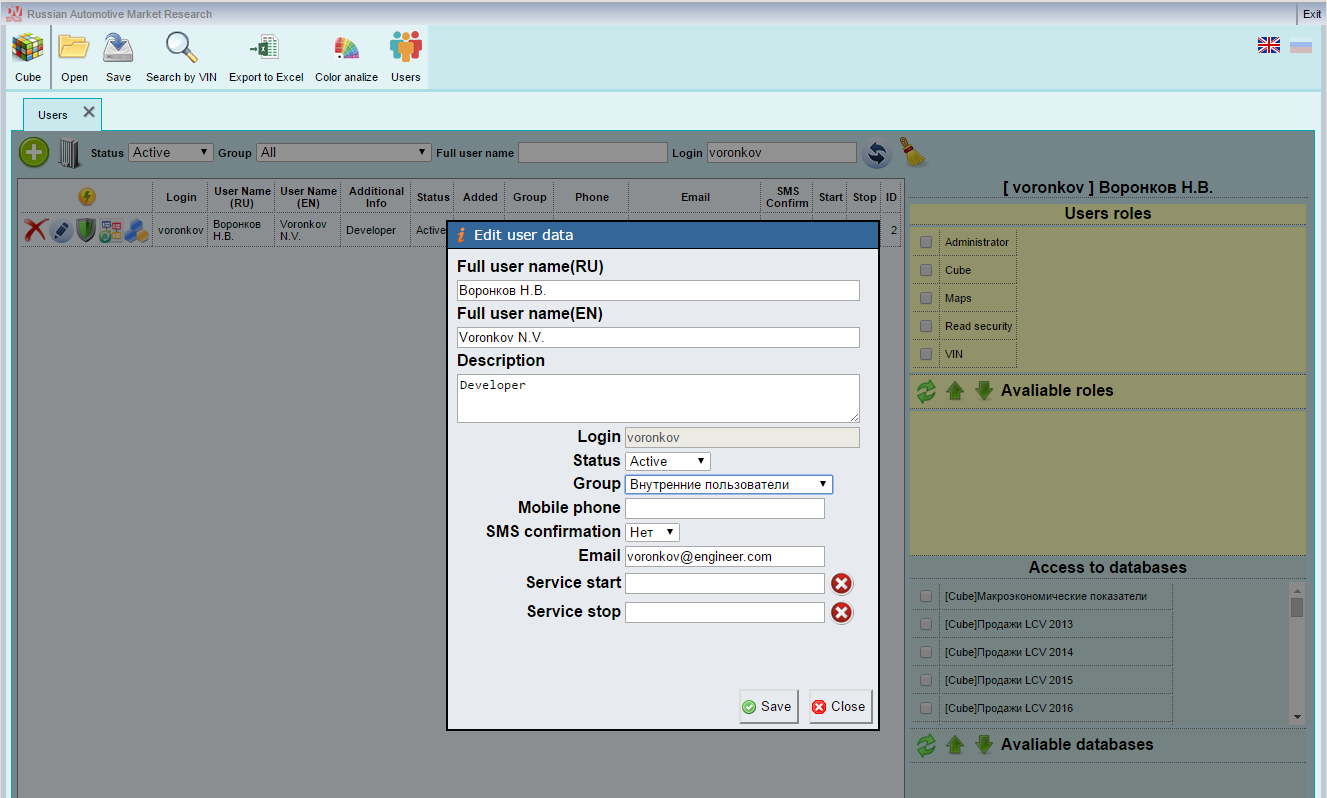
Task: Click the Description text area
Action: point(658,398)
